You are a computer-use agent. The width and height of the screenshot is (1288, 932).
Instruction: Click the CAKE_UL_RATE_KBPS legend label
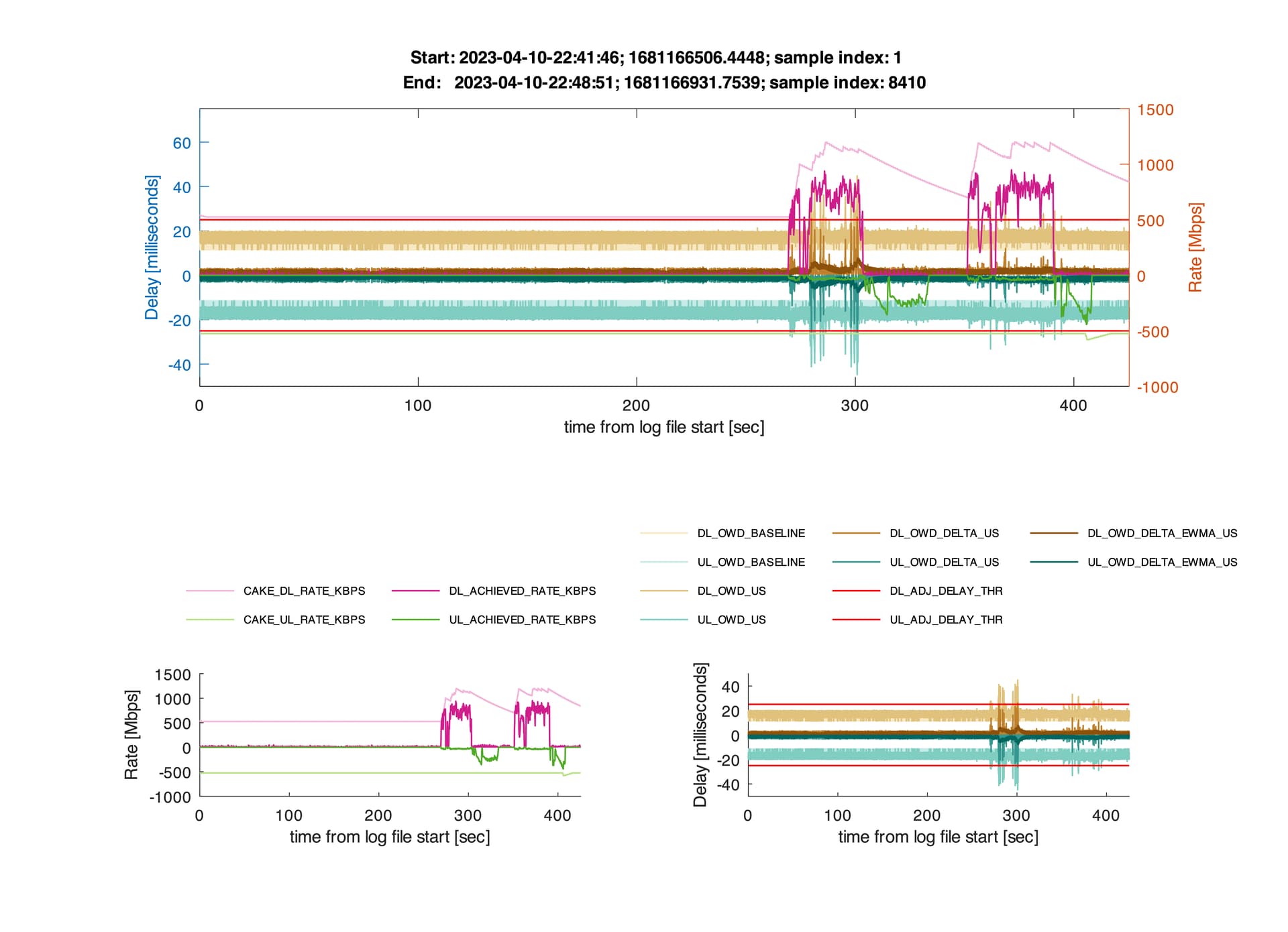coord(304,620)
